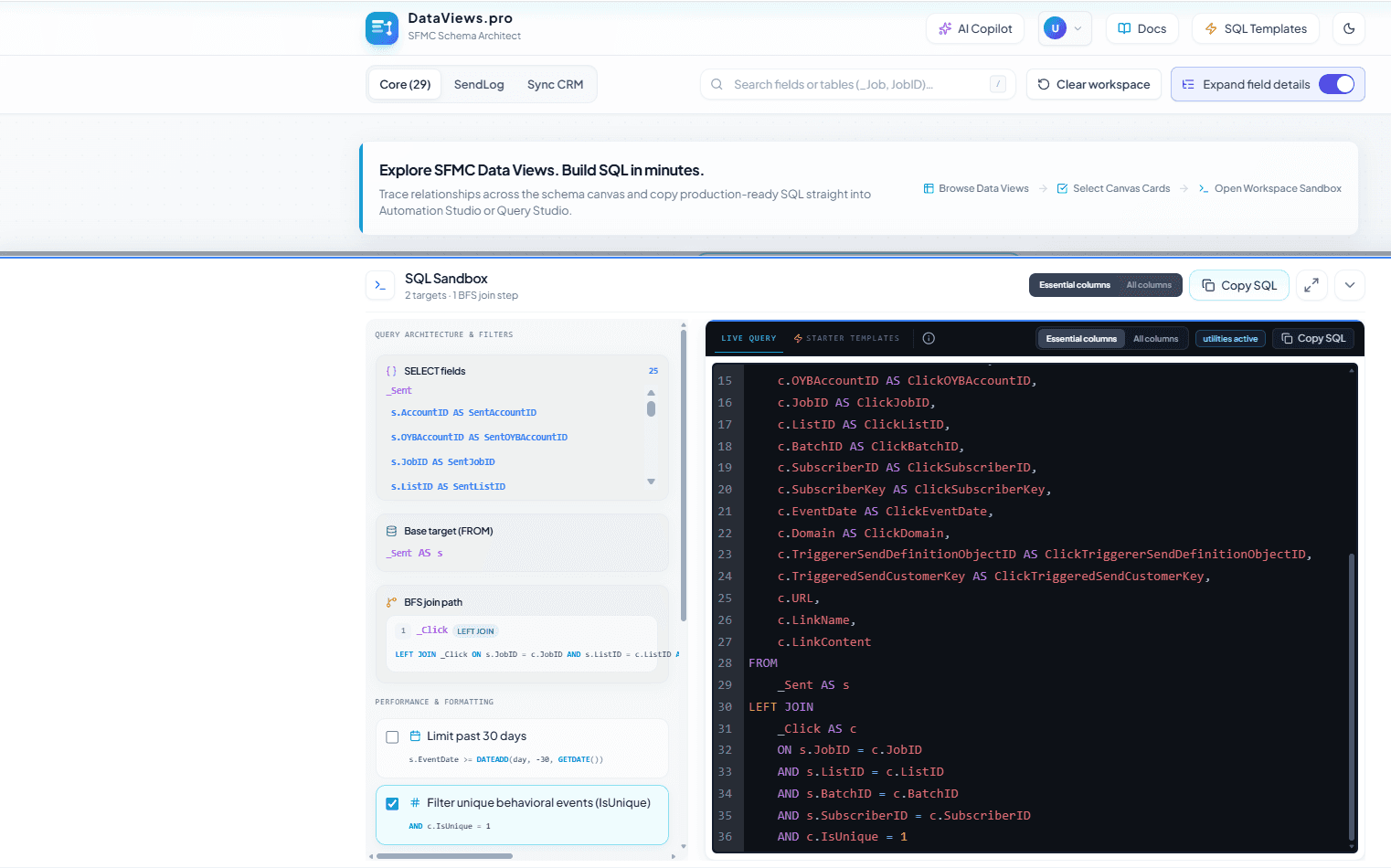Select Essential columns in Sandbox header
The image size is (1391, 868).
[x=1074, y=285]
